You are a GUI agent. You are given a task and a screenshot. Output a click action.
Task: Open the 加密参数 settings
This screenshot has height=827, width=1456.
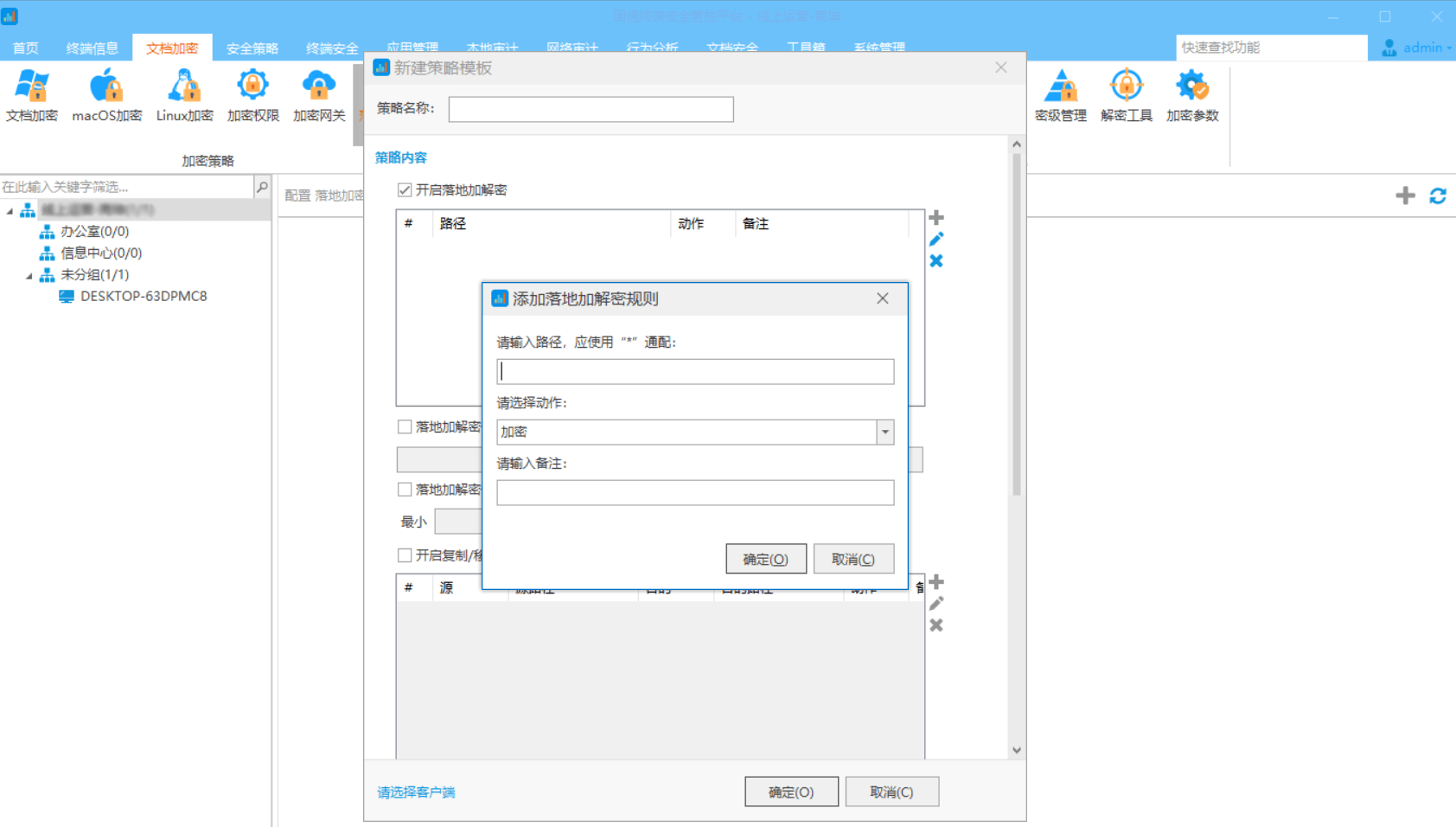1192,95
